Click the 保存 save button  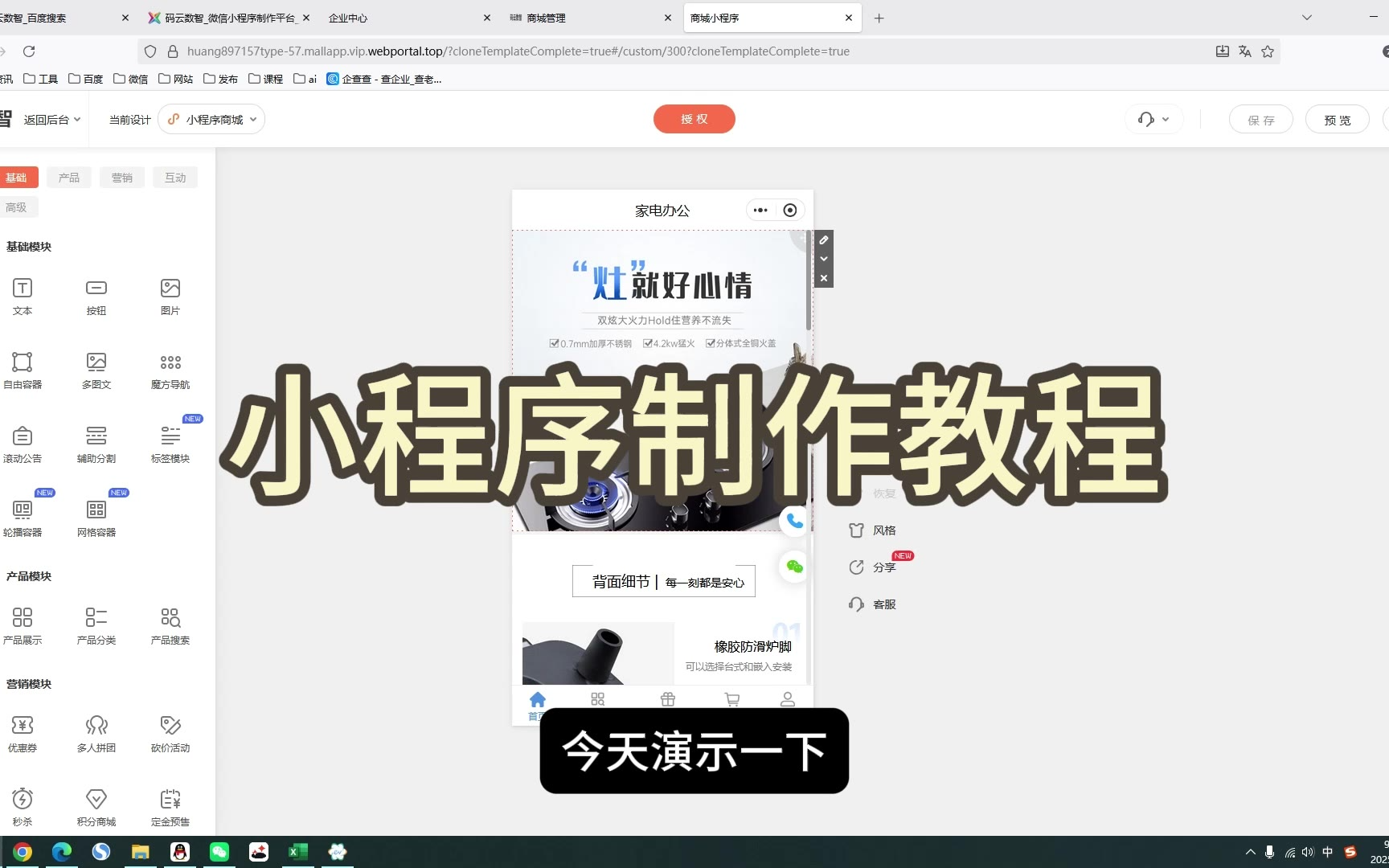click(x=1260, y=120)
